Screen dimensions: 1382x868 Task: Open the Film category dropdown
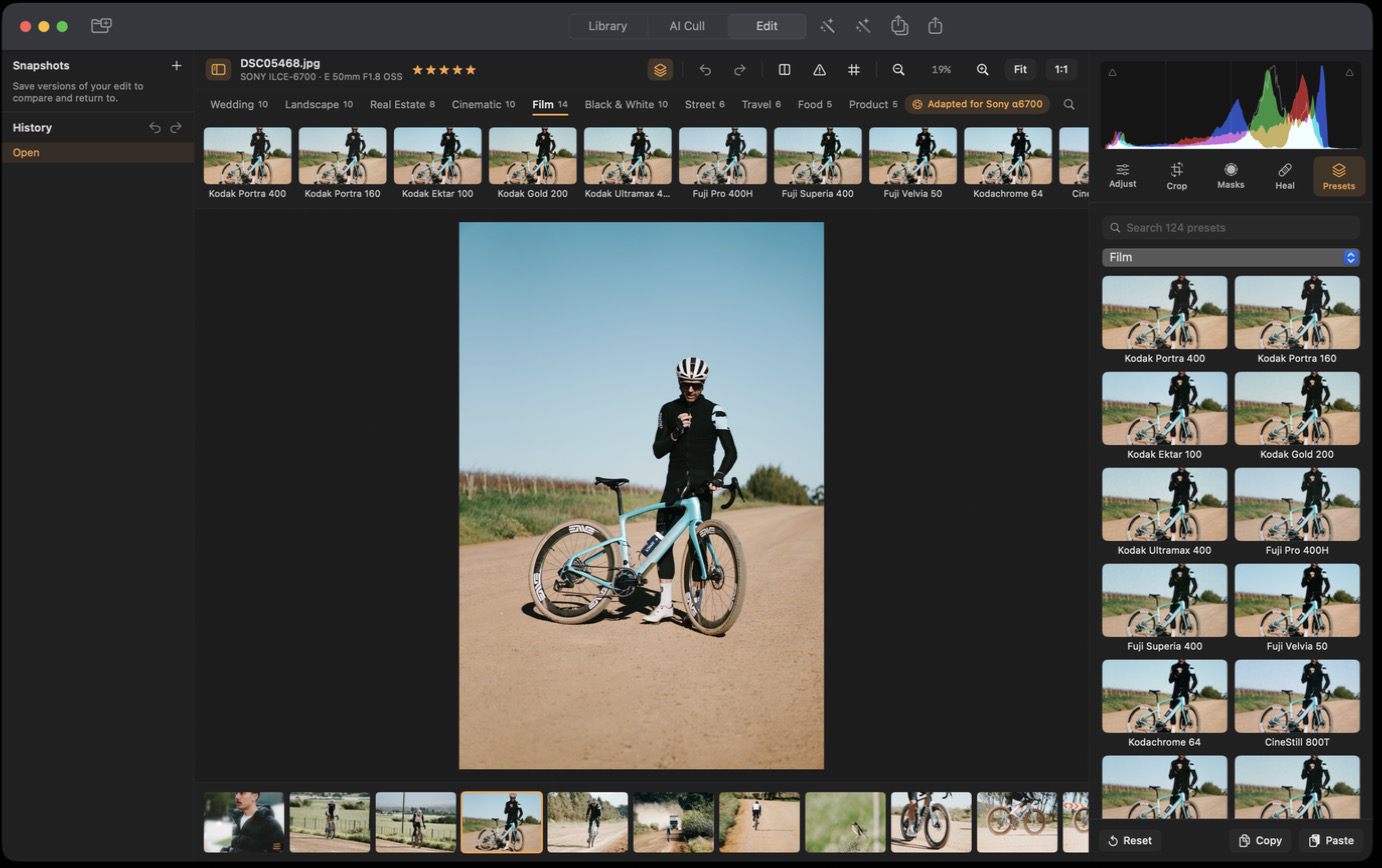1231,257
